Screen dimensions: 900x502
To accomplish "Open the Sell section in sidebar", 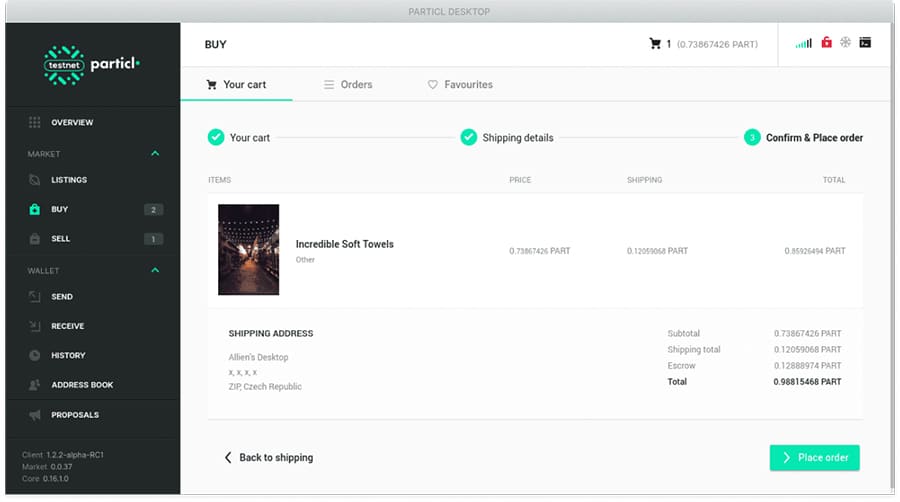I will point(60,239).
